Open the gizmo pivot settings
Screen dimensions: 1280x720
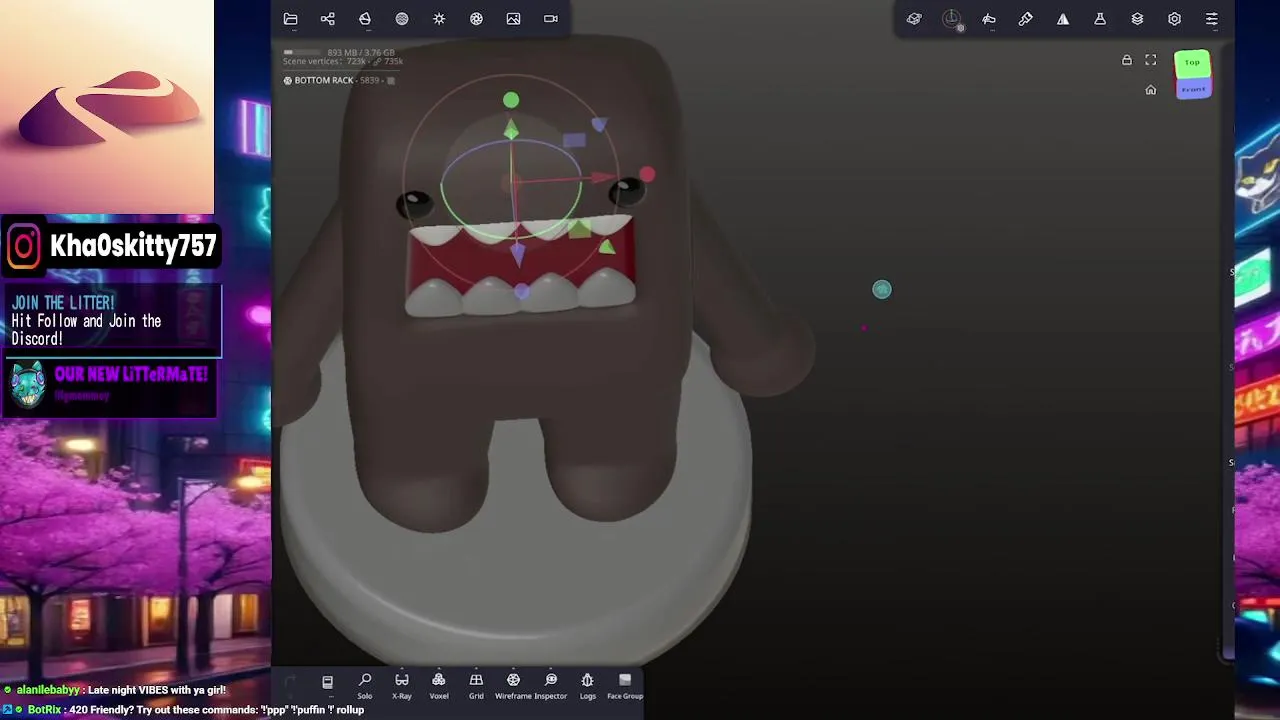tap(952, 19)
